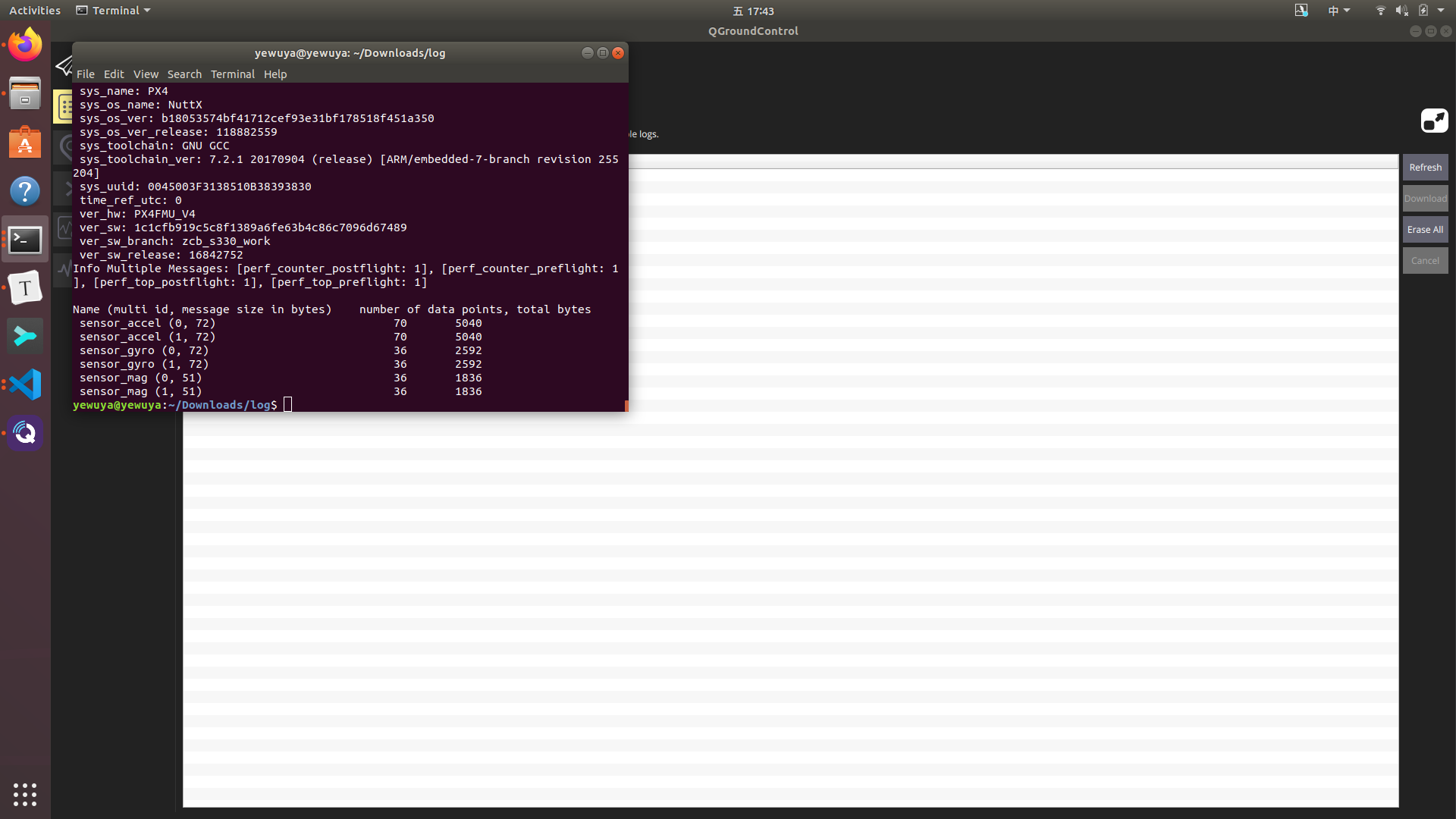Image resolution: width=1456 pixels, height=819 pixels.
Task: Open the terminal Help menu
Action: [275, 74]
